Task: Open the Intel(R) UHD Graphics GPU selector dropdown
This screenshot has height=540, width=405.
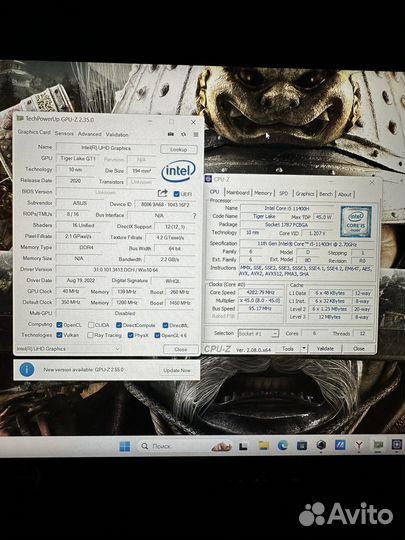Action: [x=68, y=349]
